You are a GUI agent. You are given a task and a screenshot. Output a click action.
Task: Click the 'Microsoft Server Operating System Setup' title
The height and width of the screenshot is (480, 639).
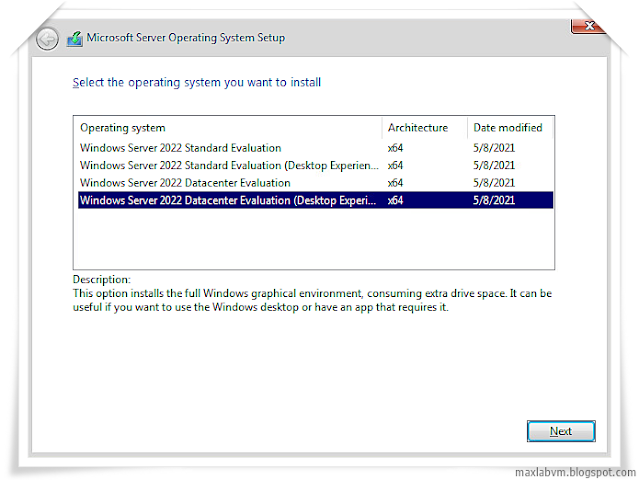186,38
